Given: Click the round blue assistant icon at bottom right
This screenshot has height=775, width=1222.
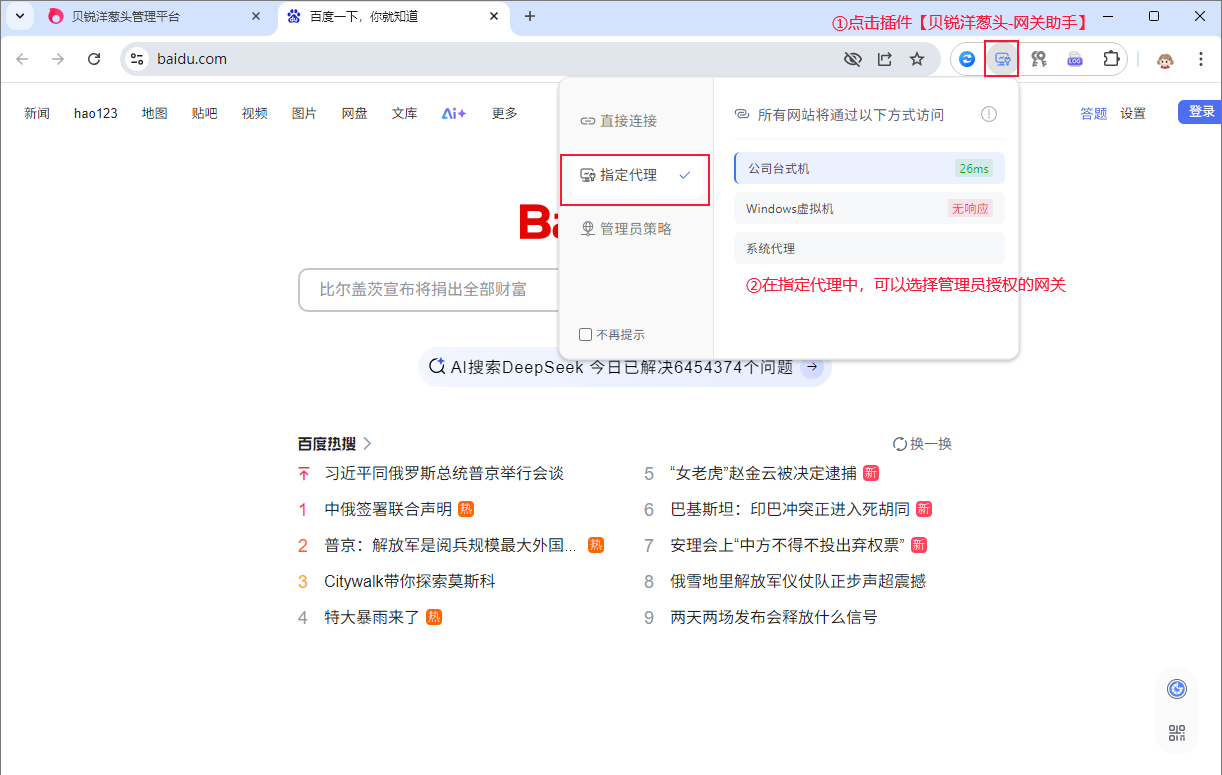Looking at the screenshot, I should [1177, 689].
